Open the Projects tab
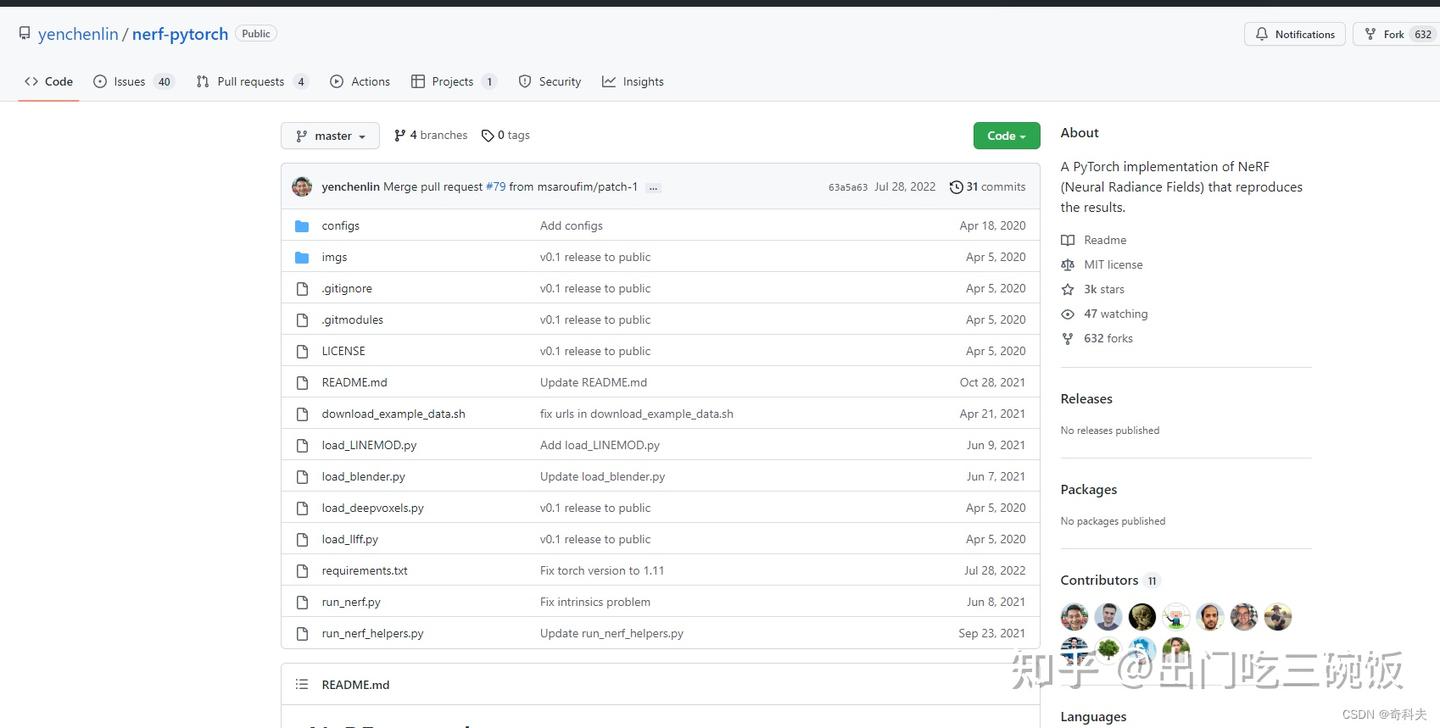1440x728 pixels. click(453, 82)
